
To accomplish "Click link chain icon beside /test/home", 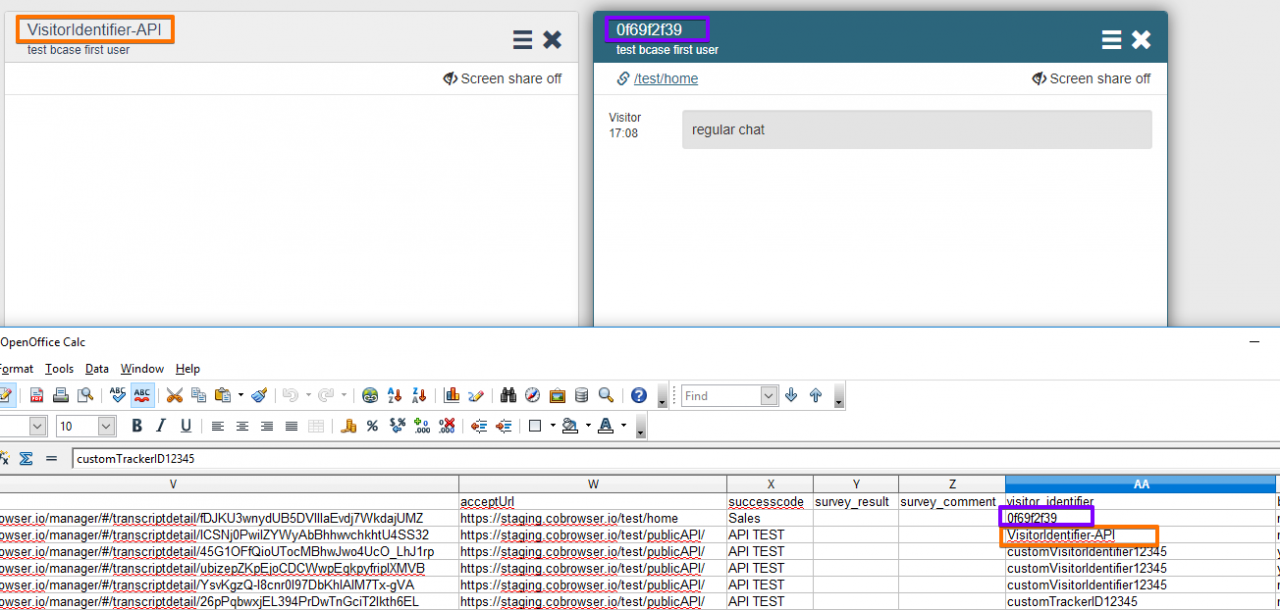I will coord(623,79).
